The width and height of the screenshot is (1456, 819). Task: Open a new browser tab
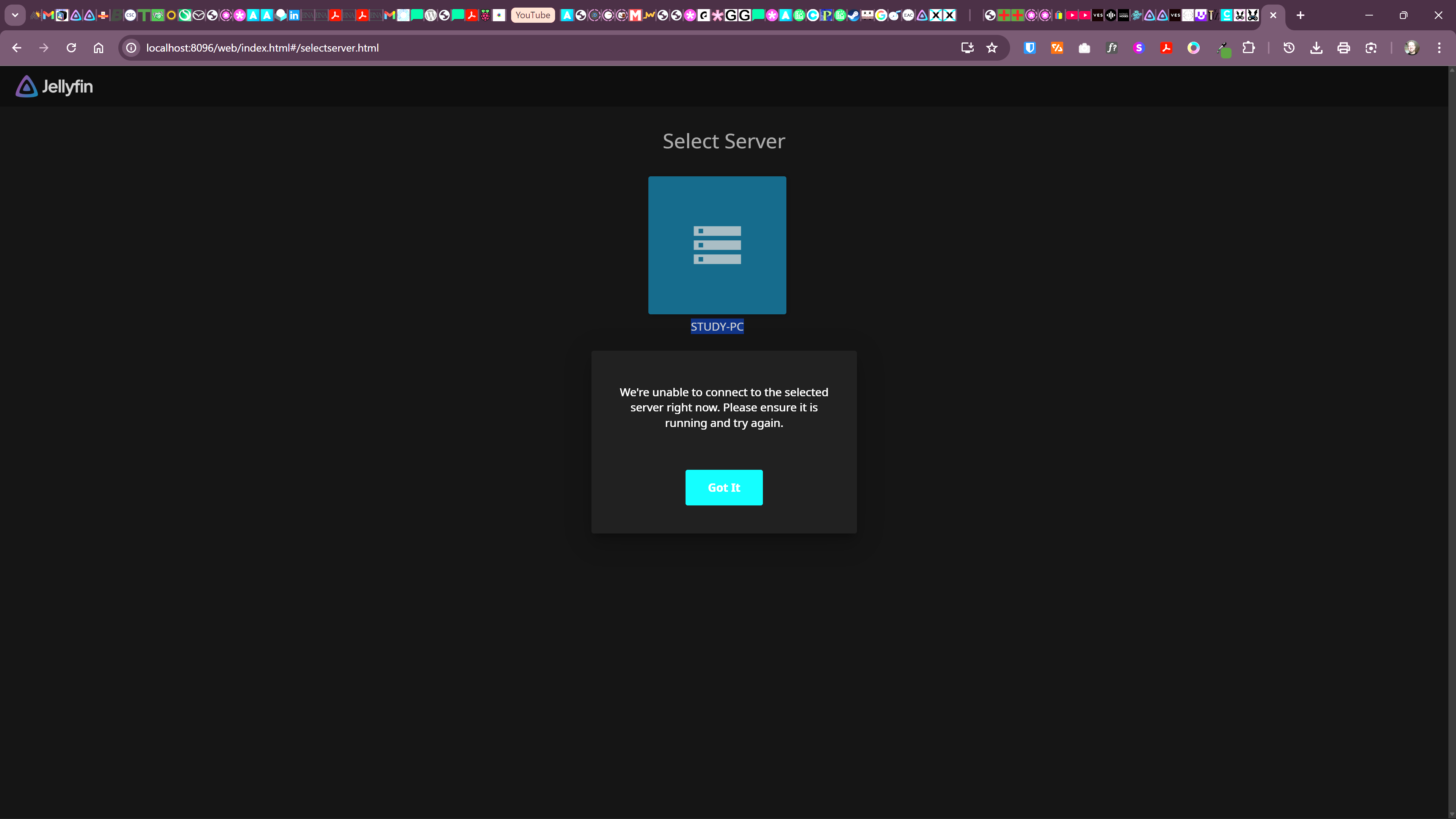[x=1300, y=15]
